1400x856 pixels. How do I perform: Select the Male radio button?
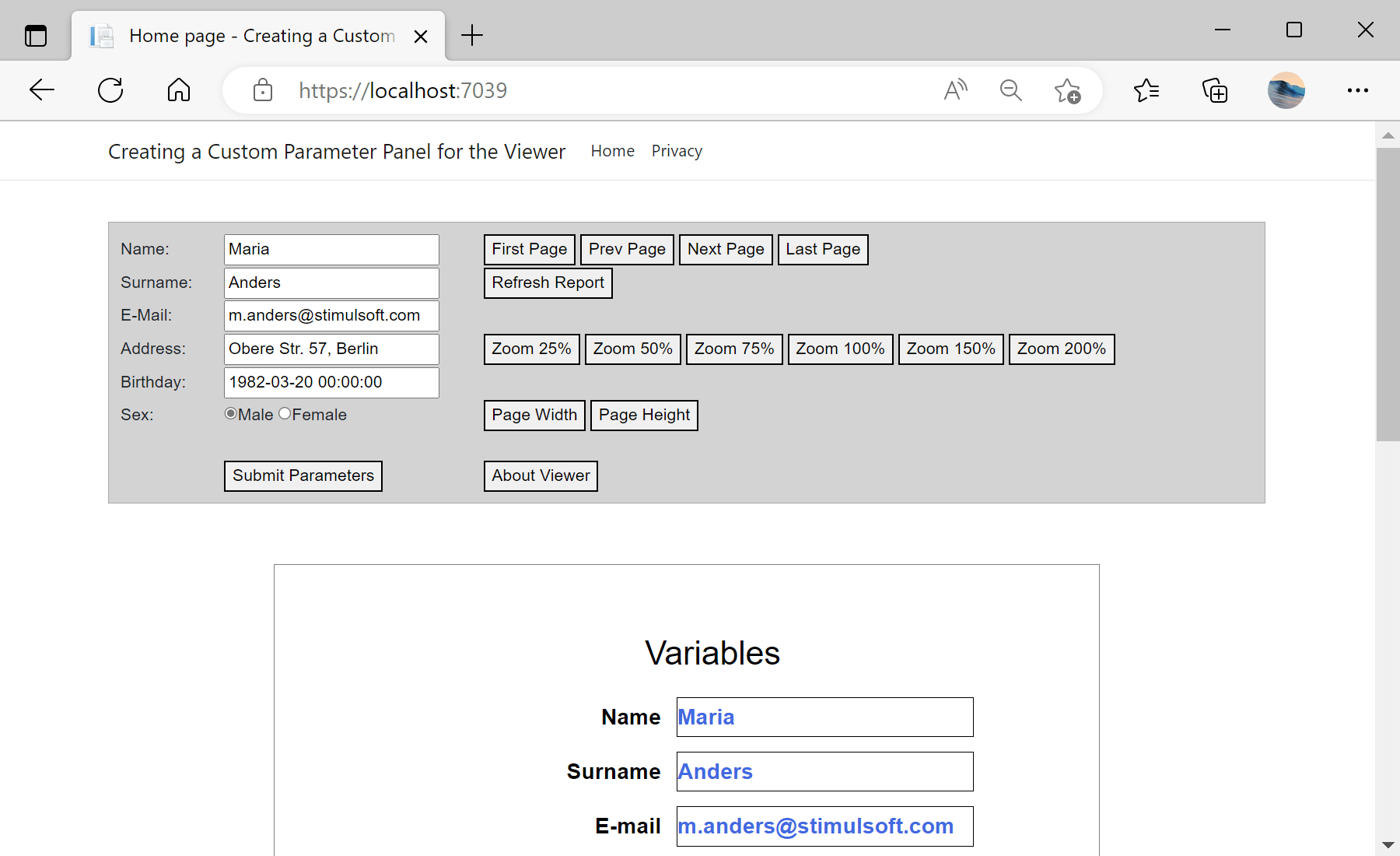(x=229, y=413)
